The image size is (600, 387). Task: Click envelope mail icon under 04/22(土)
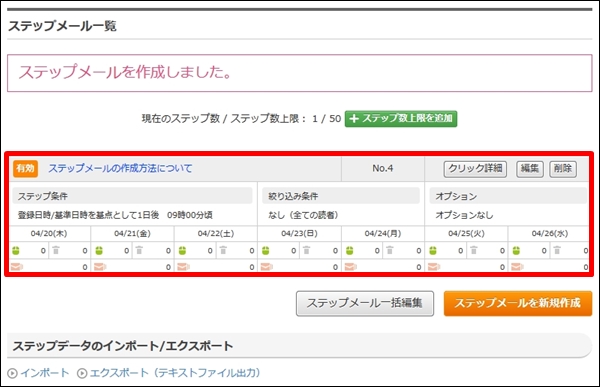pyautogui.click(x=183, y=266)
